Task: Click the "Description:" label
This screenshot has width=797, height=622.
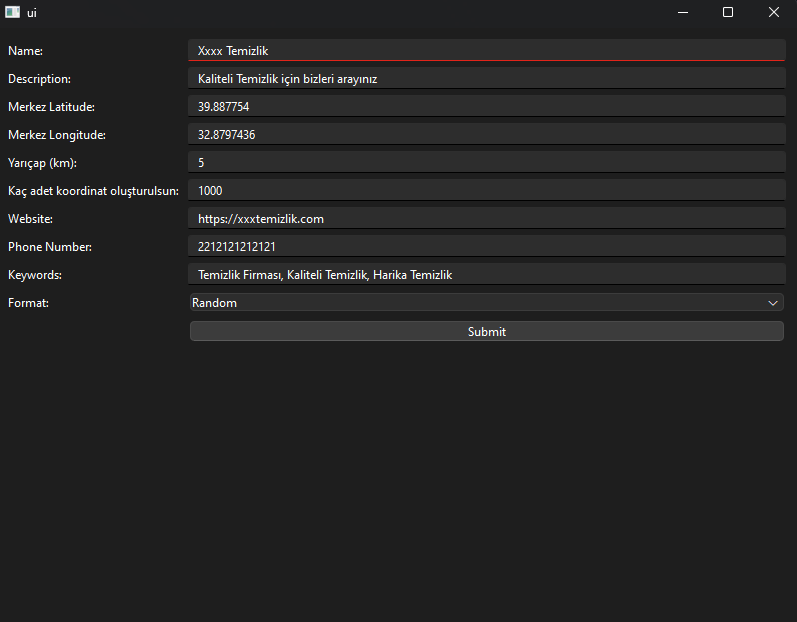Action: coord(39,79)
